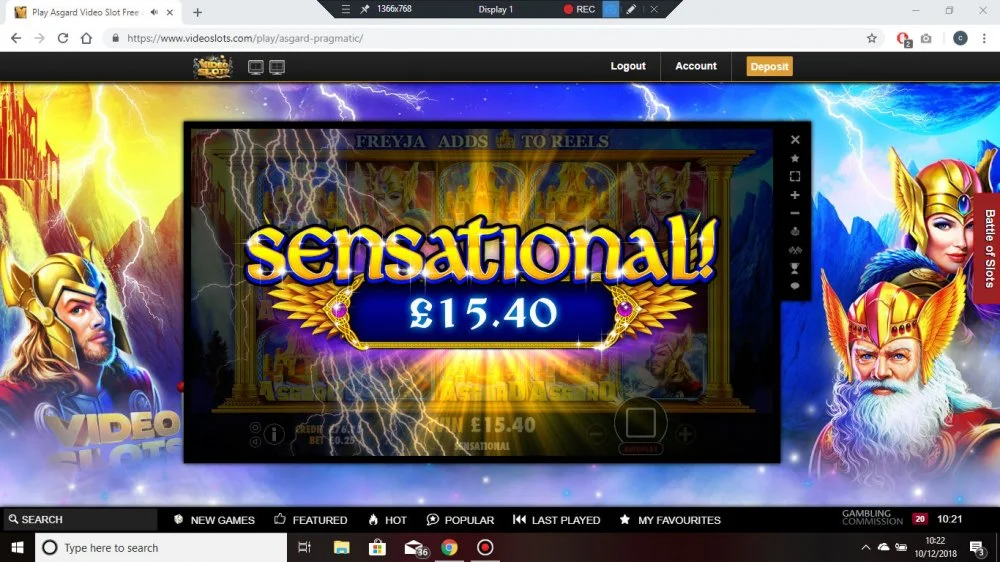This screenshot has width=1000, height=562.
Task: Open MY FAVOURITES menu
Action: pyautogui.click(x=670, y=520)
